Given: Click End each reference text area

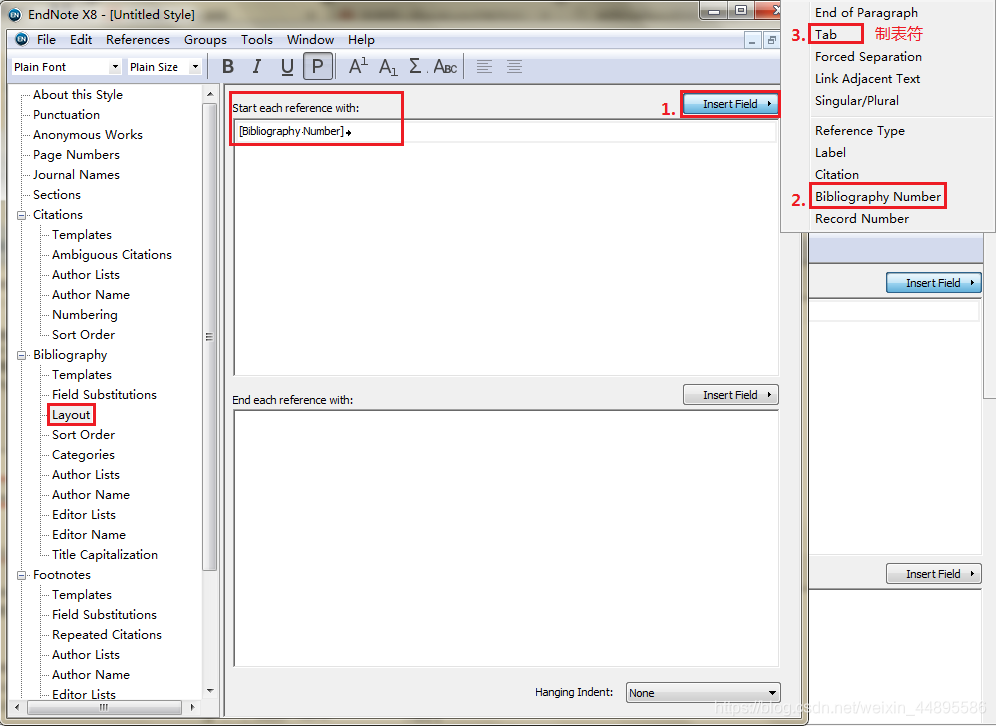Looking at the screenshot, I should 506,538.
